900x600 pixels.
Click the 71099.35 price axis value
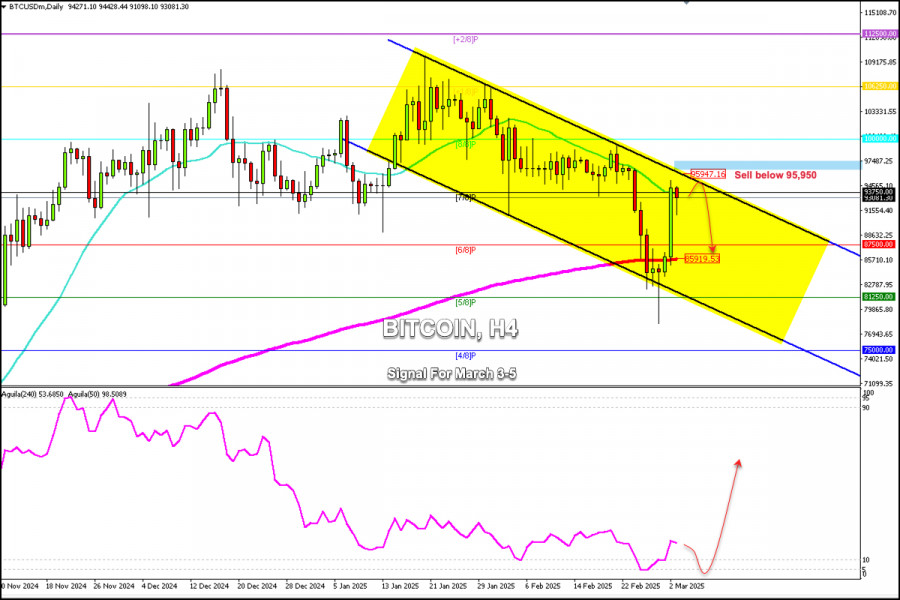pyautogui.click(x=879, y=383)
